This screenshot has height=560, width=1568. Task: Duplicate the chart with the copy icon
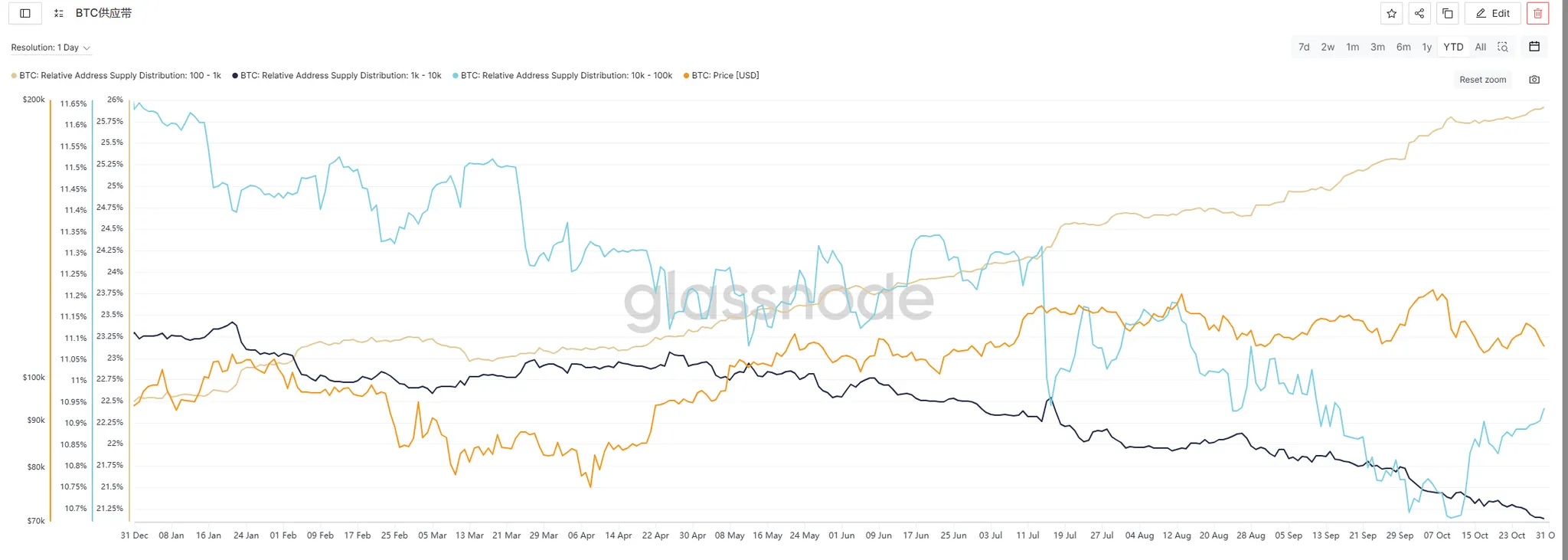pos(1447,13)
